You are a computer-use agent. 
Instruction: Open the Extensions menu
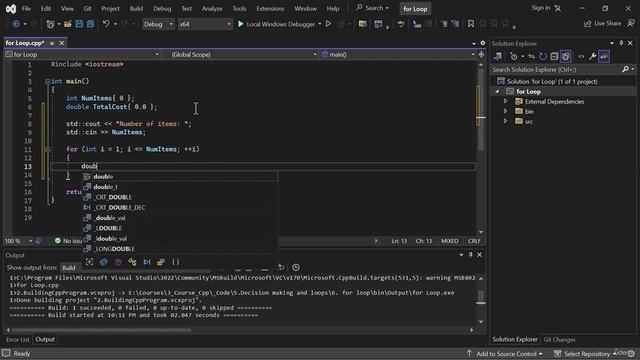coord(270,8)
